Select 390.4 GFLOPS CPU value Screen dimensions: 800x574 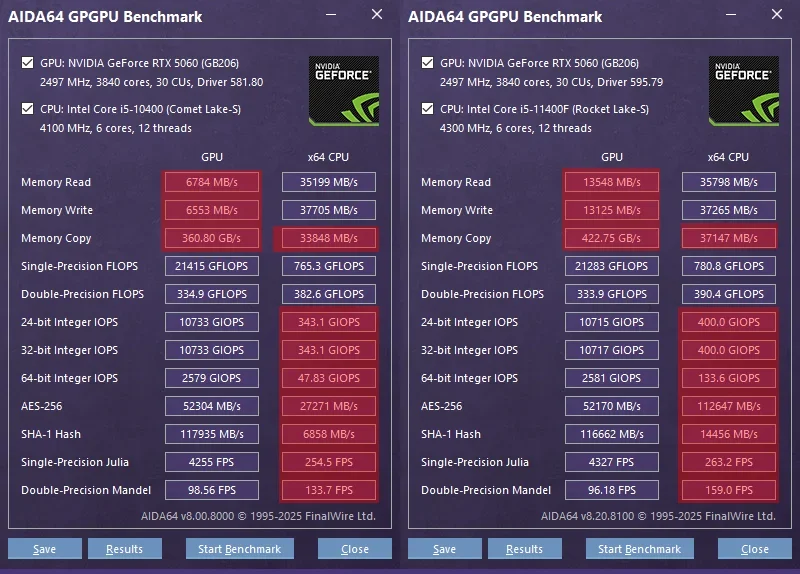tap(729, 294)
